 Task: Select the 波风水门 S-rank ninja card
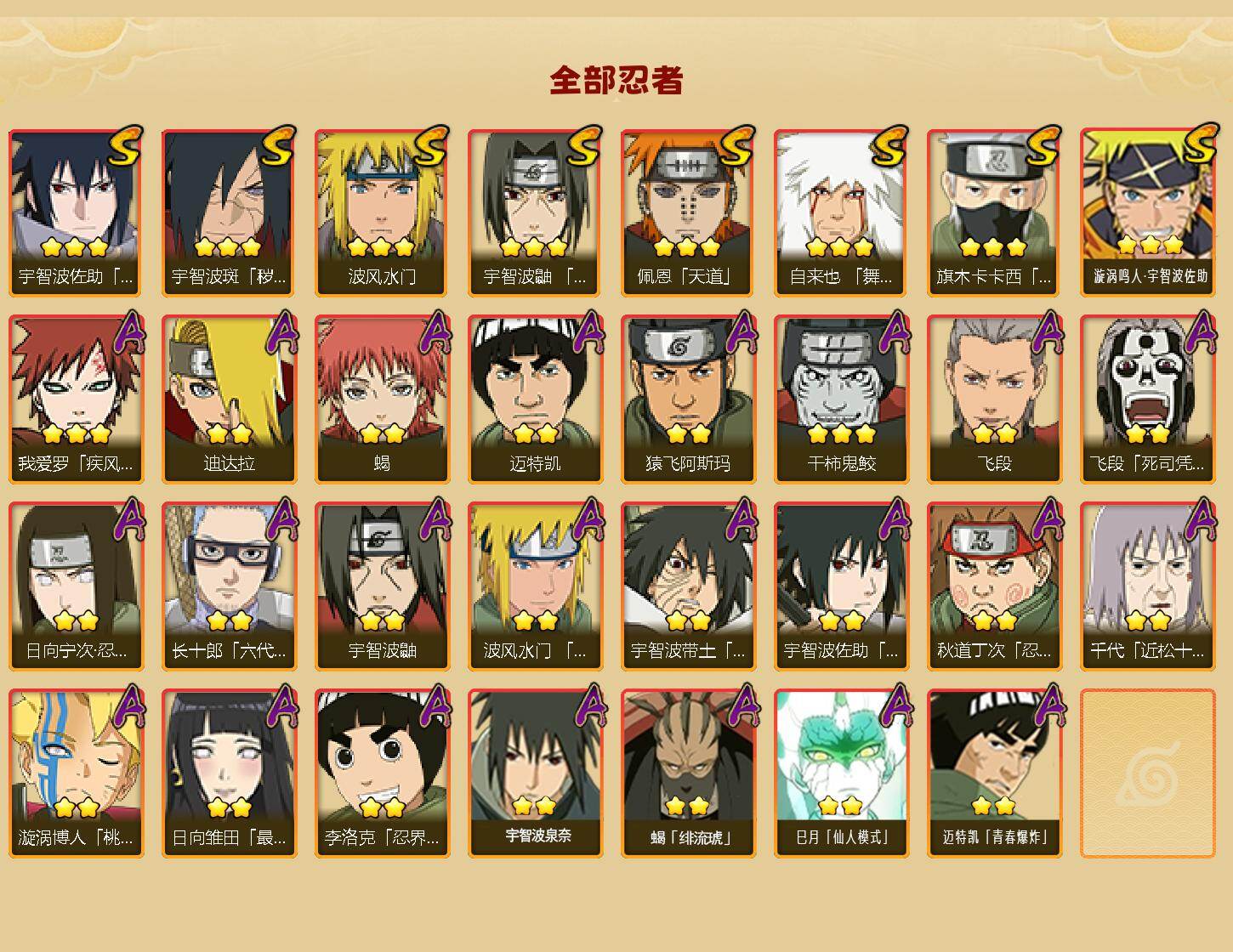pyautogui.click(x=382, y=212)
